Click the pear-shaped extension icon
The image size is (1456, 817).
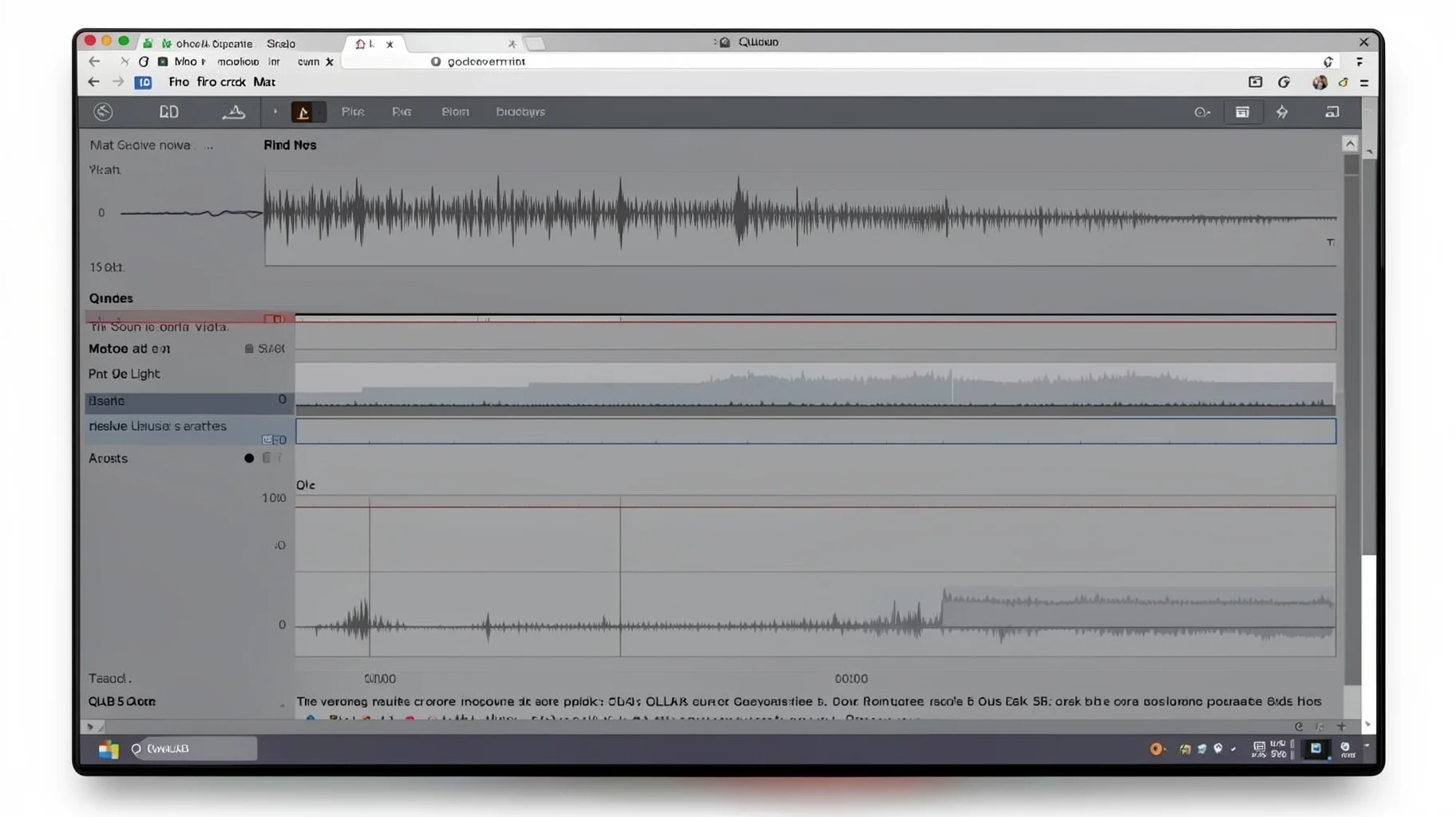click(x=1343, y=82)
